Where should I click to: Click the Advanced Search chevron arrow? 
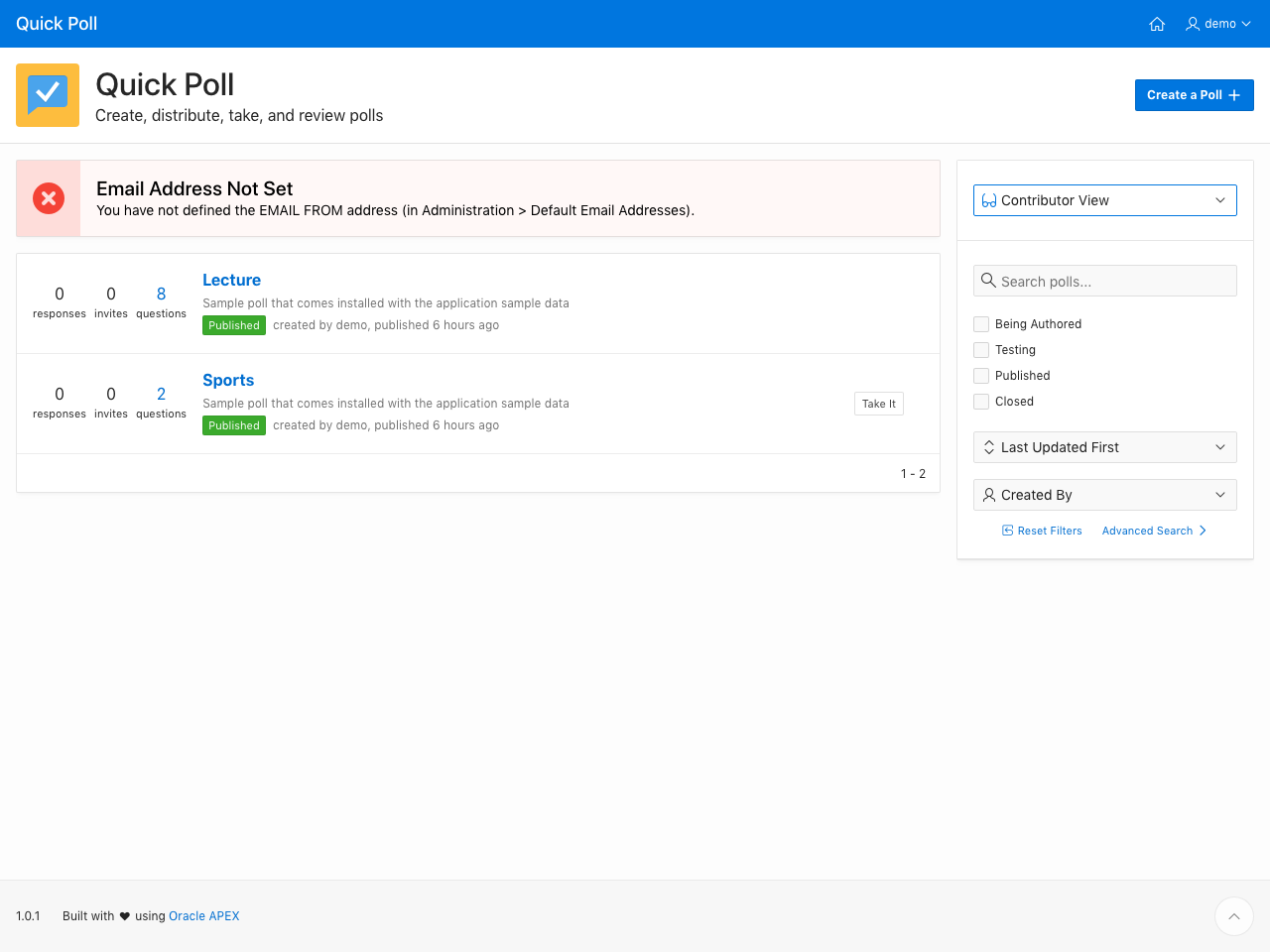pyautogui.click(x=1203, y=531)
